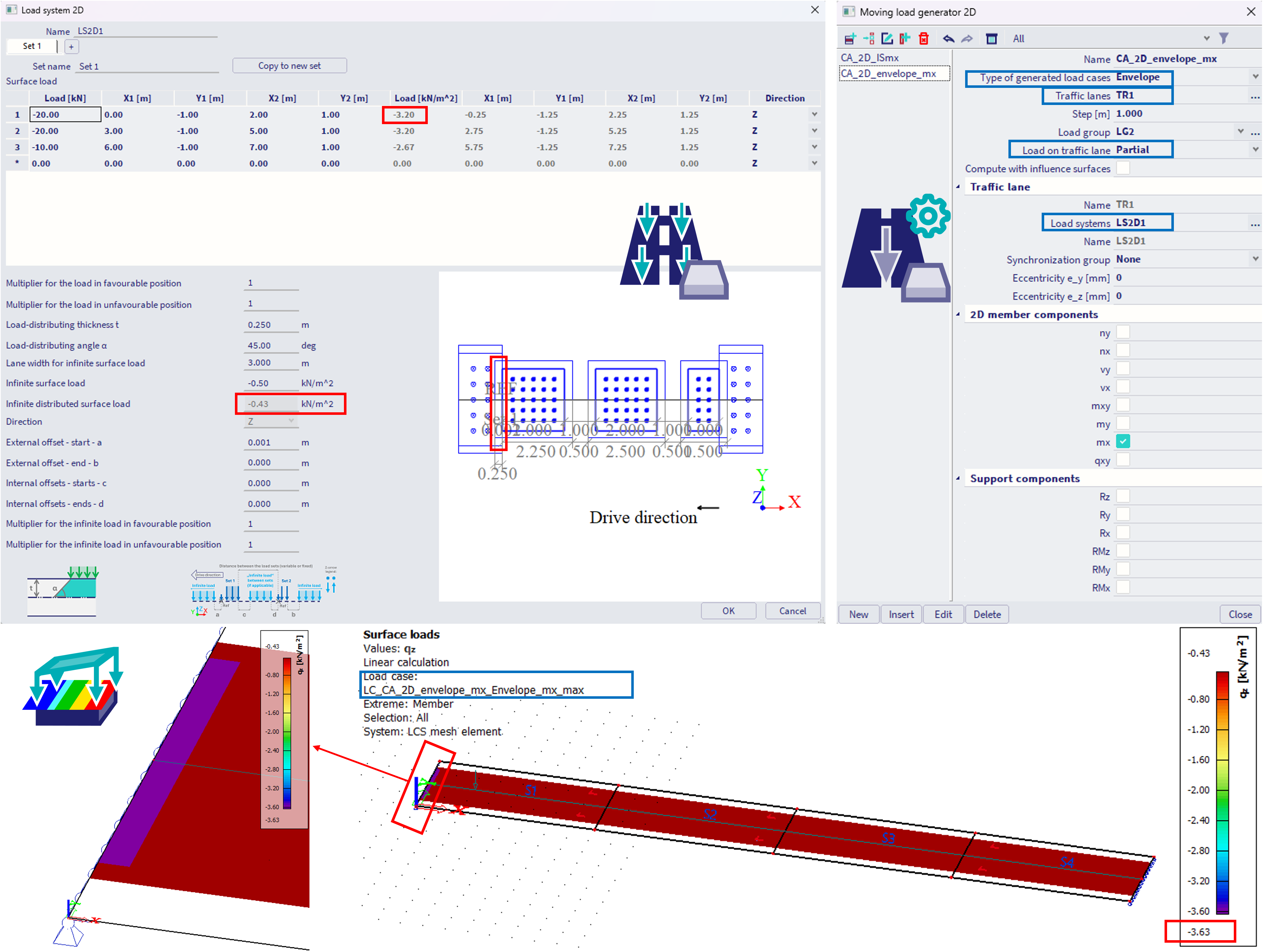Collapse the 2D member components section
Screen dimensions: 1263x952
[x=958, y=314]
